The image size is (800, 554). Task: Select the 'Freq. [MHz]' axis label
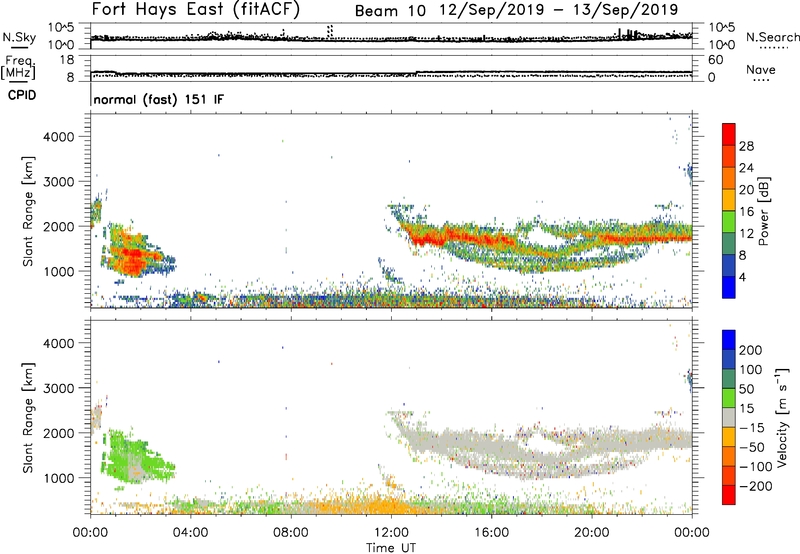tap(19, 67)
